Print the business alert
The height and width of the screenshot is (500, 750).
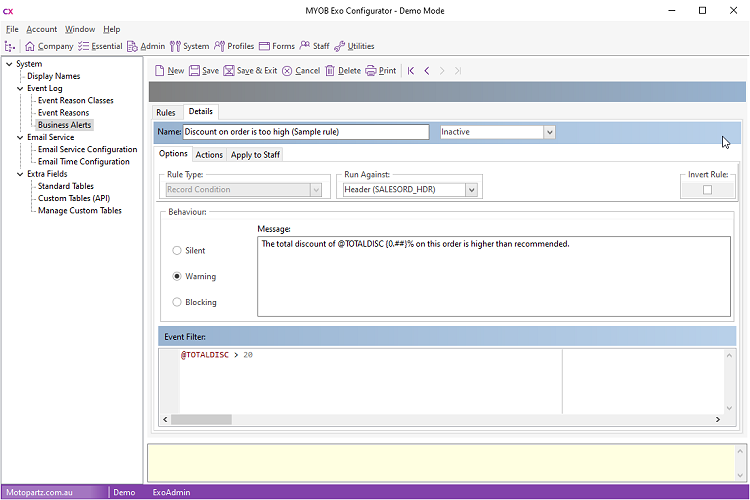pyautogui.click(x=381, y=71)
